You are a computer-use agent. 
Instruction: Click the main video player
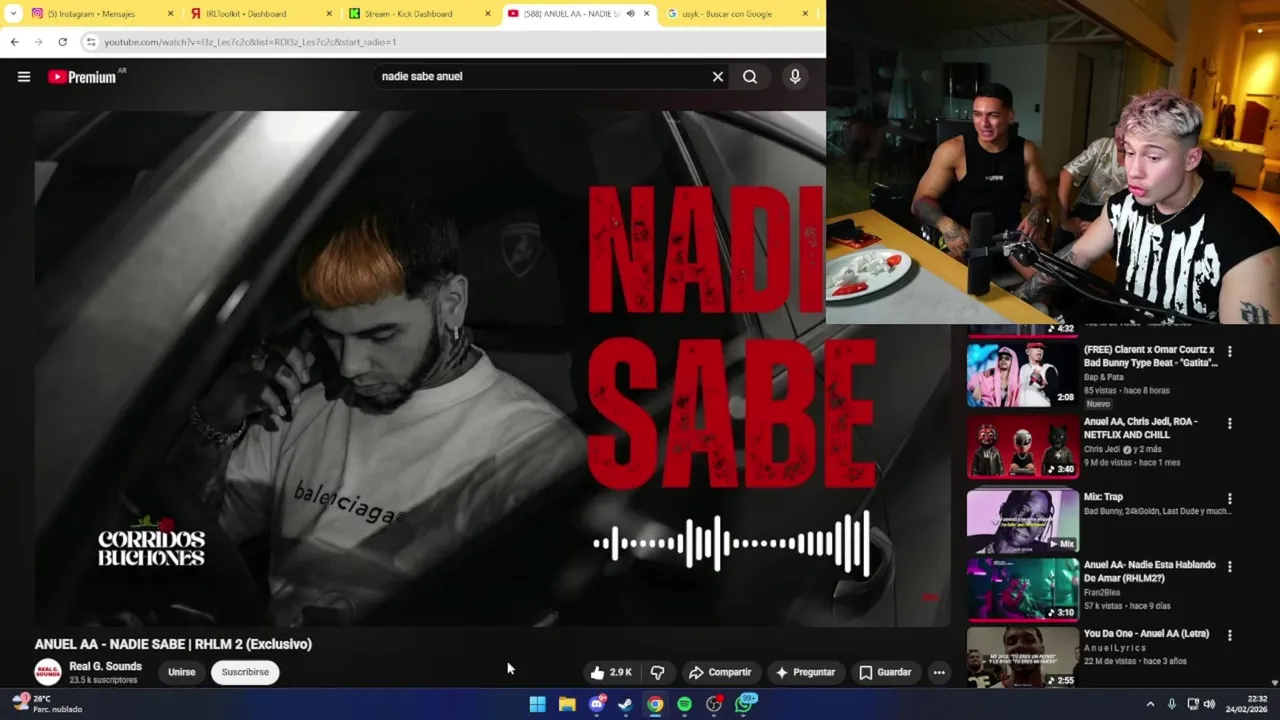click(490, 368)
